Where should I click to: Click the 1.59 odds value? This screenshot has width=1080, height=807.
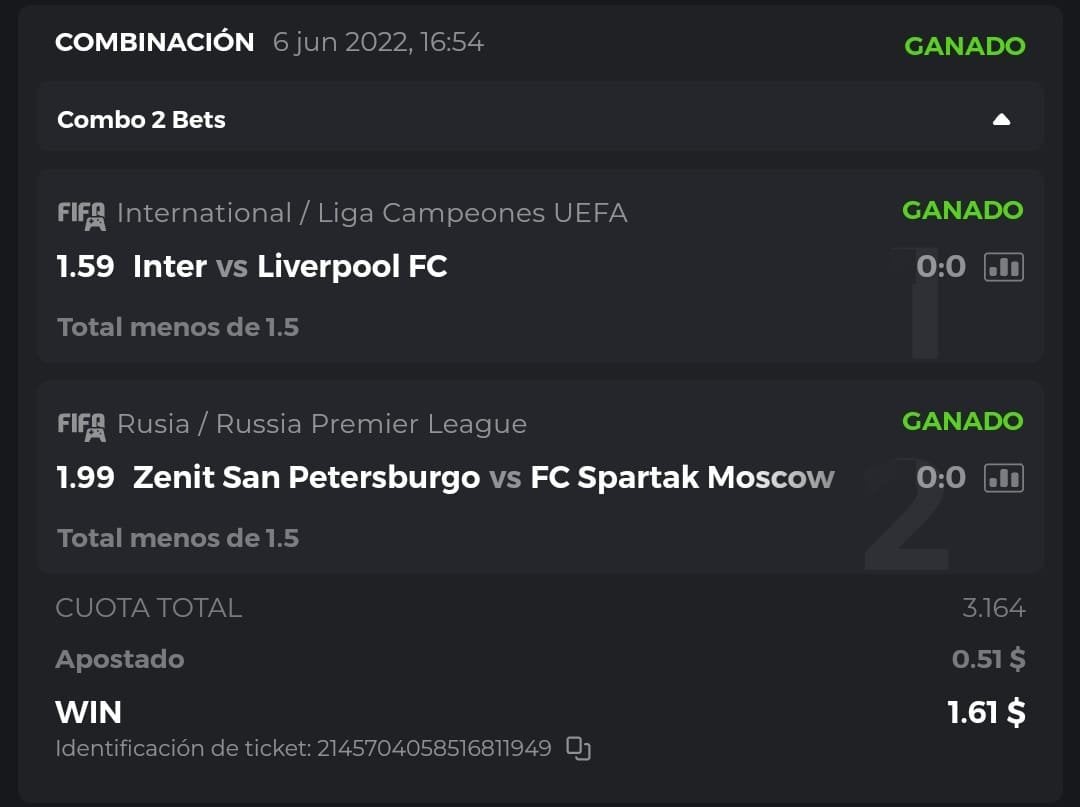pos(86,267)
